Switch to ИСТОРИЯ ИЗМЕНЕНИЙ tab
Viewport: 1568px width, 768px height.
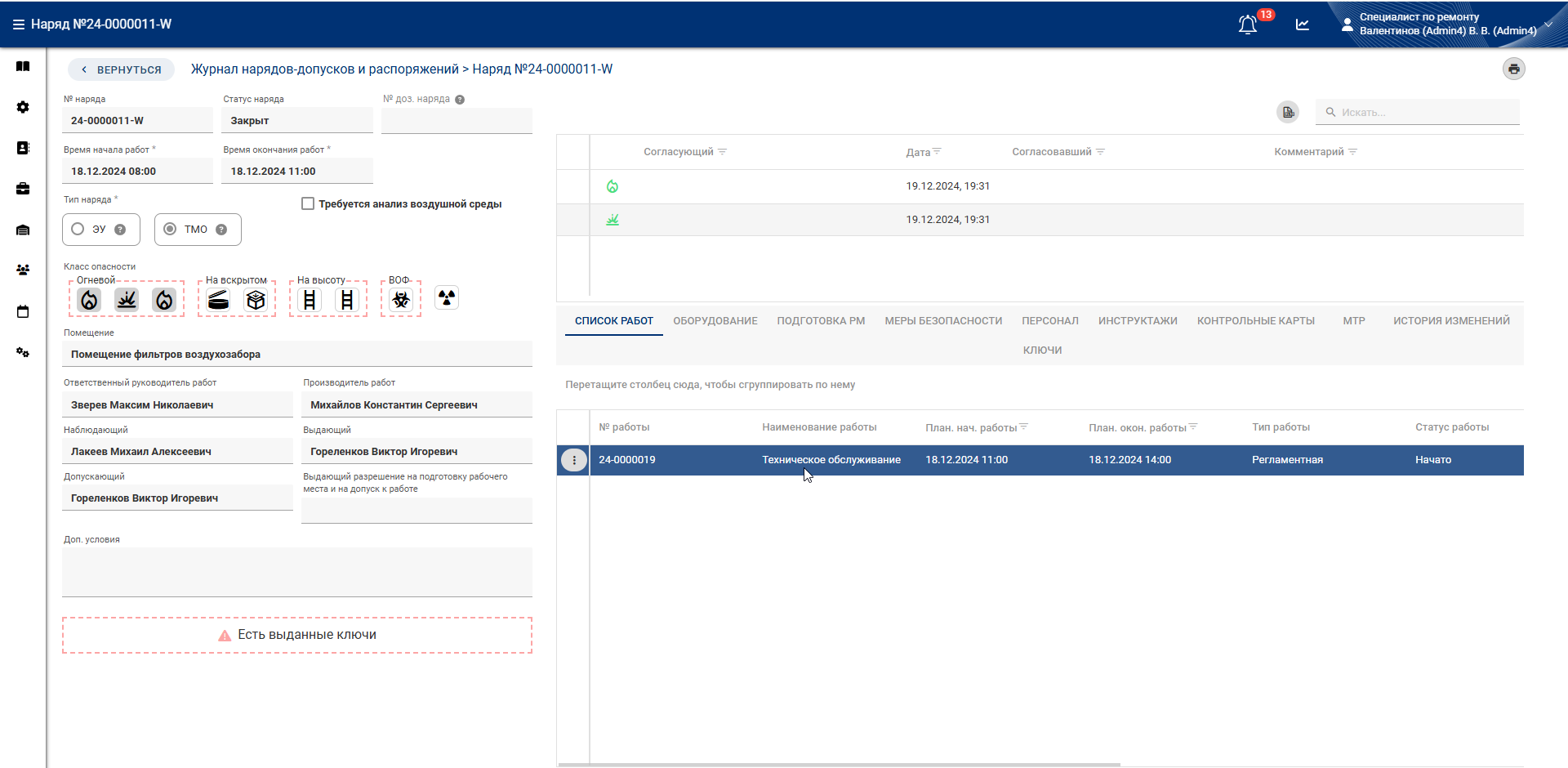1451,321
